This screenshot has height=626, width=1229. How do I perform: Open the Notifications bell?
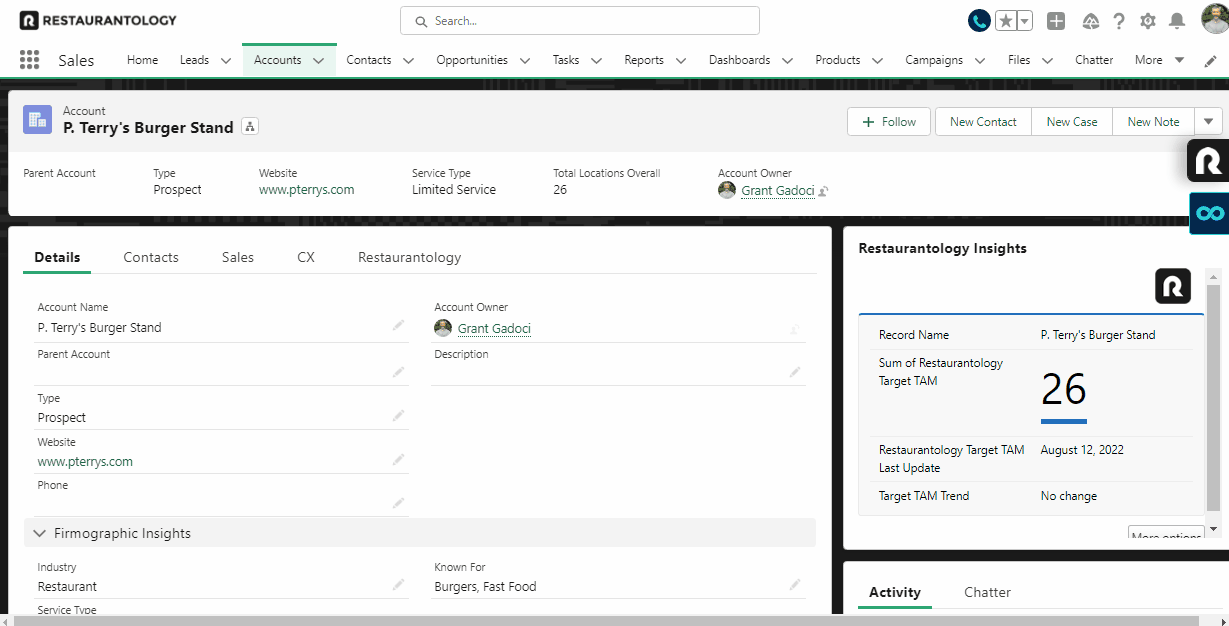(1177, 21)
